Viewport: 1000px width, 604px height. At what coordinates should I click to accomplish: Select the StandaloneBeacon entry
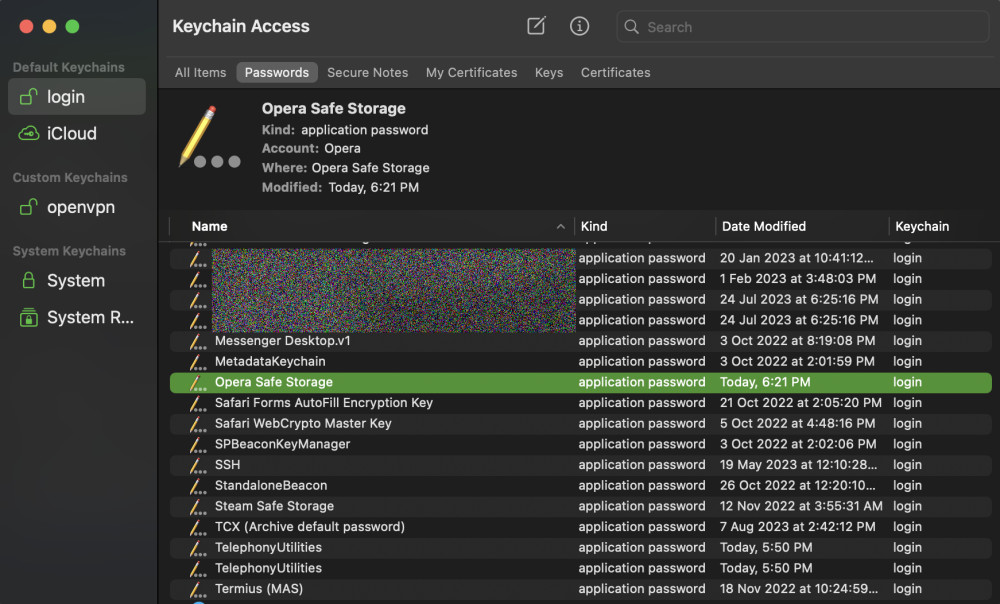click(x=270, y=486)
